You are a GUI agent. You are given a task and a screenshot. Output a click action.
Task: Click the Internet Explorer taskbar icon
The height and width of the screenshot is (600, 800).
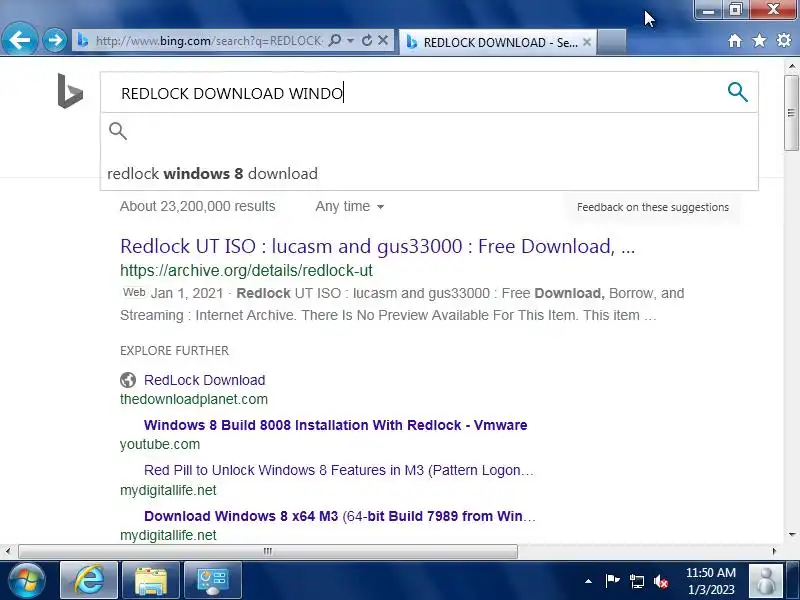pos(89,580)
